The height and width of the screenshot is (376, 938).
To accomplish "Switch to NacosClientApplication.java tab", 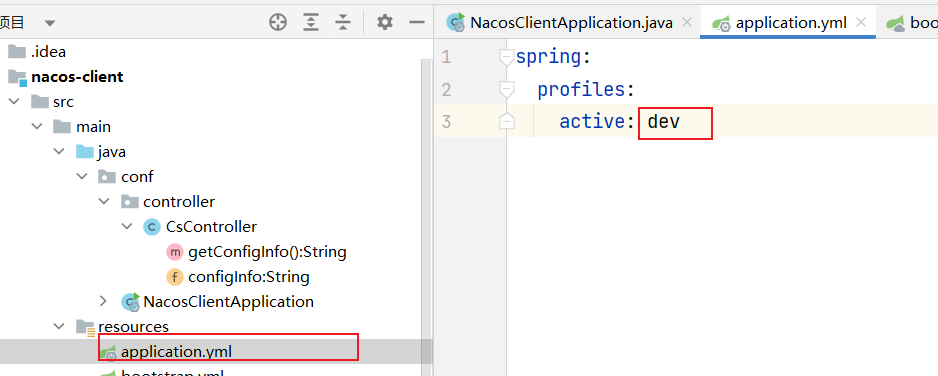I will point(571,23).
